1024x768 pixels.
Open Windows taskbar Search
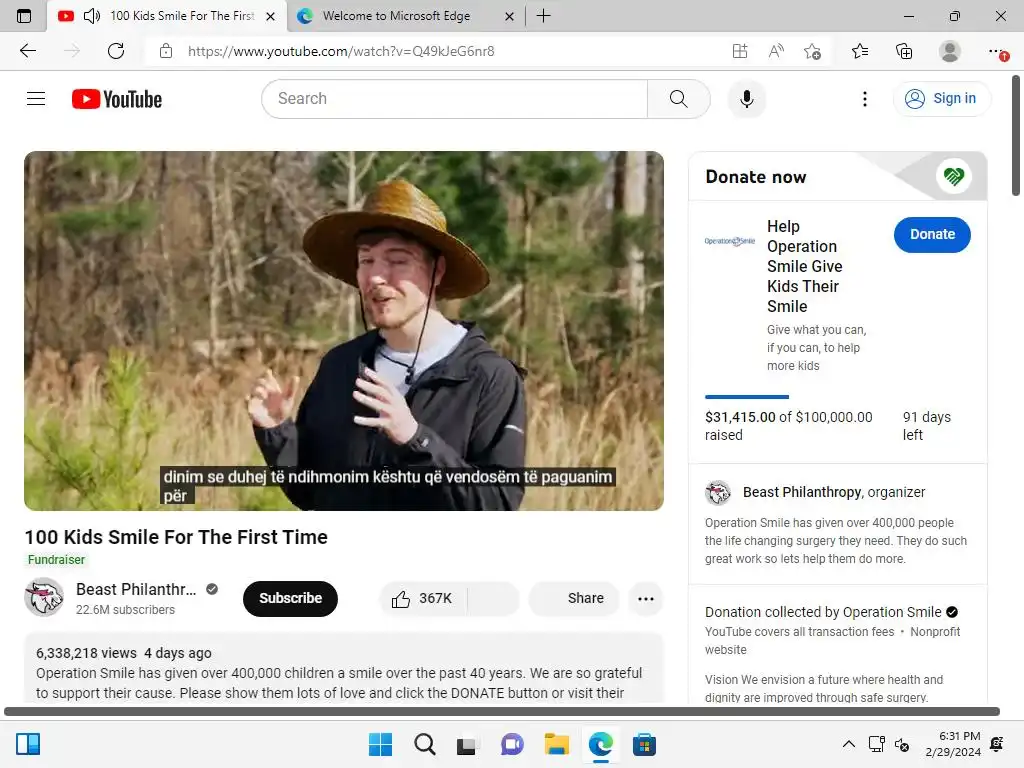click(424, 744)
